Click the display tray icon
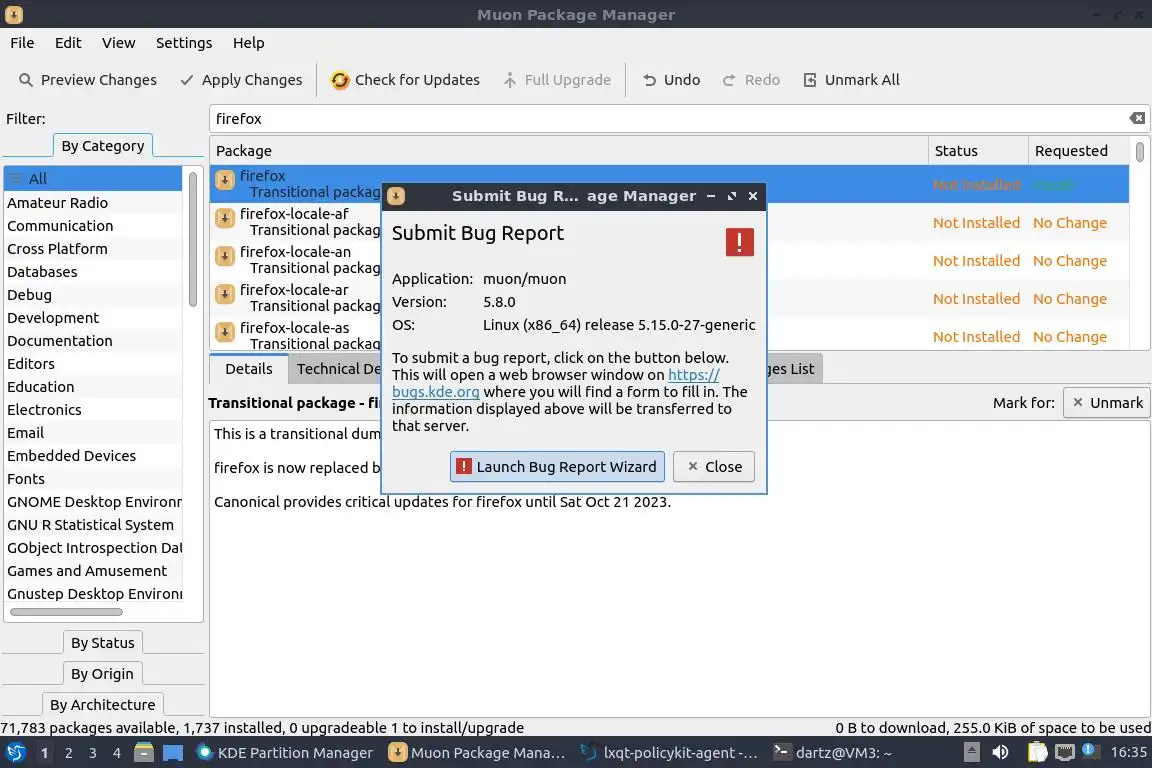 coord(1064,753)
